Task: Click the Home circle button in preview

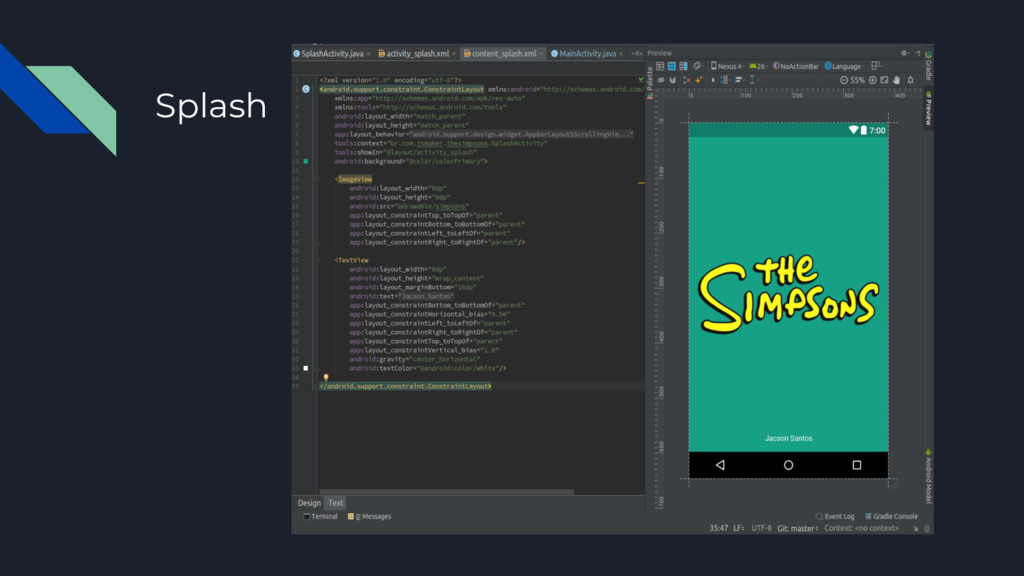Action: [788, 465]
